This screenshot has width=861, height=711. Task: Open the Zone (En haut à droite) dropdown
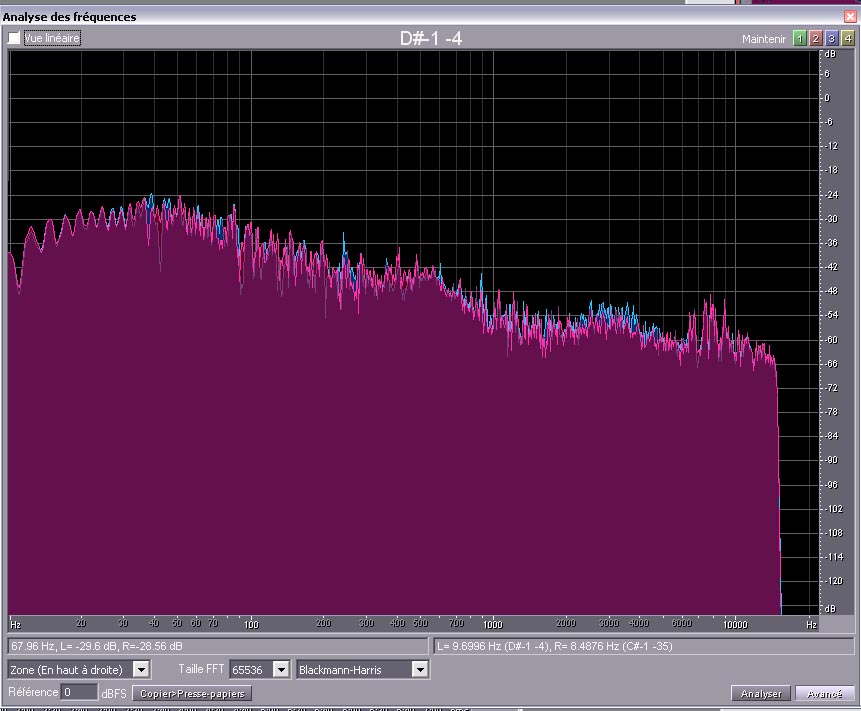tap(141, 669)
